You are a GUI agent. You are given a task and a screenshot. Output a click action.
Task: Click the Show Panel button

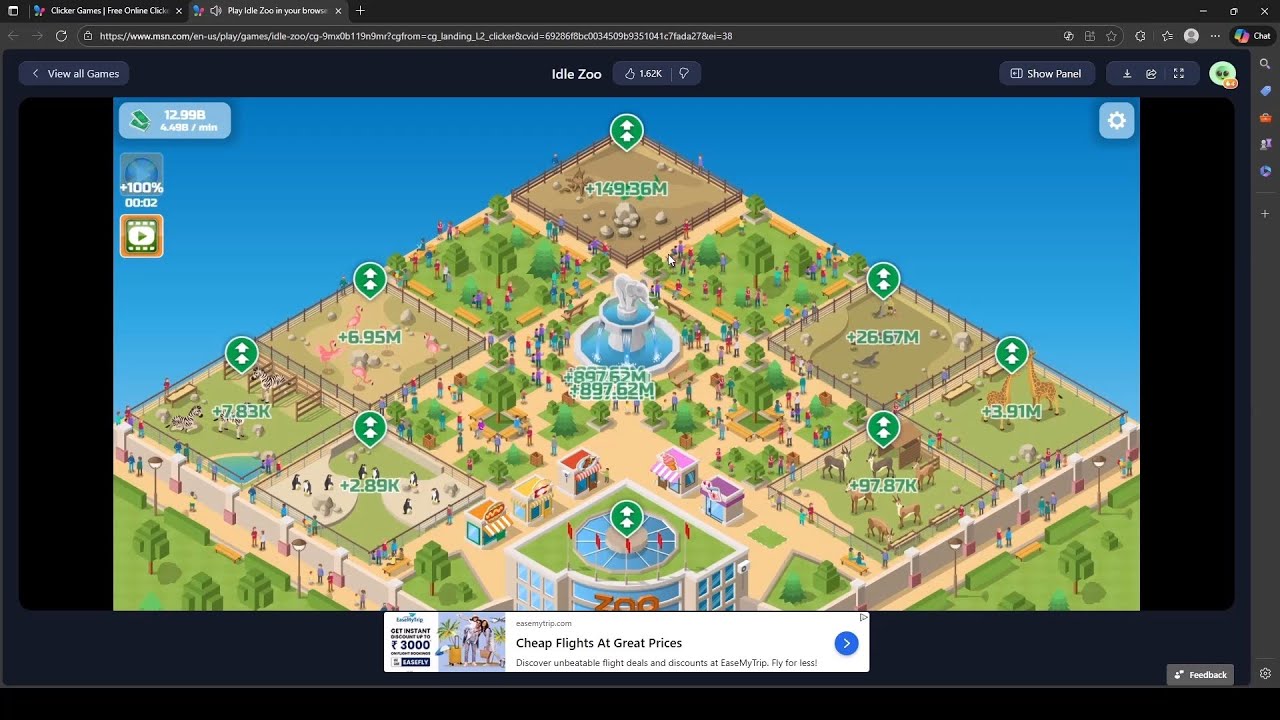click(x=1046, y=73)
